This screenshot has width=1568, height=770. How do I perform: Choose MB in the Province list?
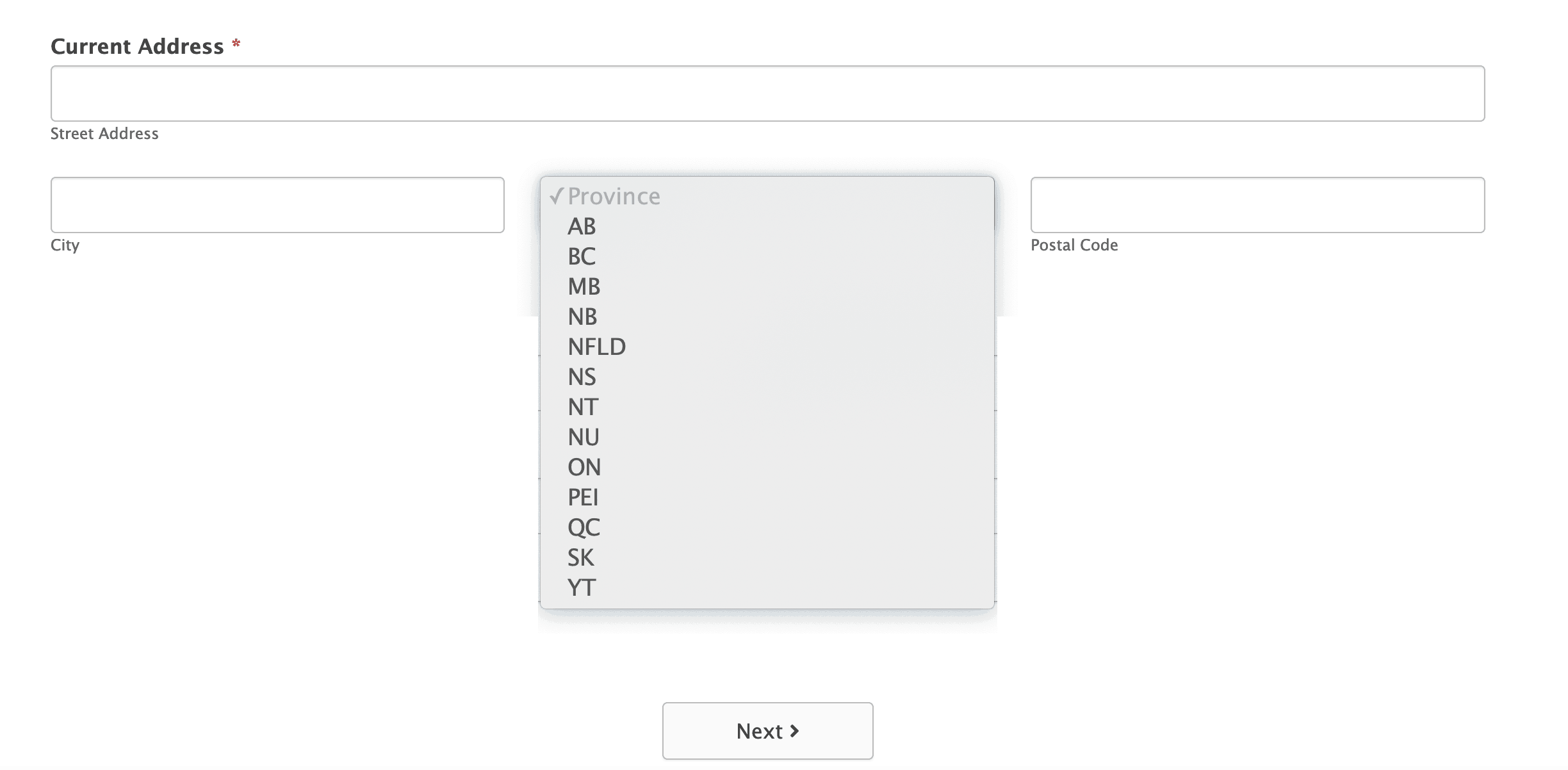click(584, 286)
